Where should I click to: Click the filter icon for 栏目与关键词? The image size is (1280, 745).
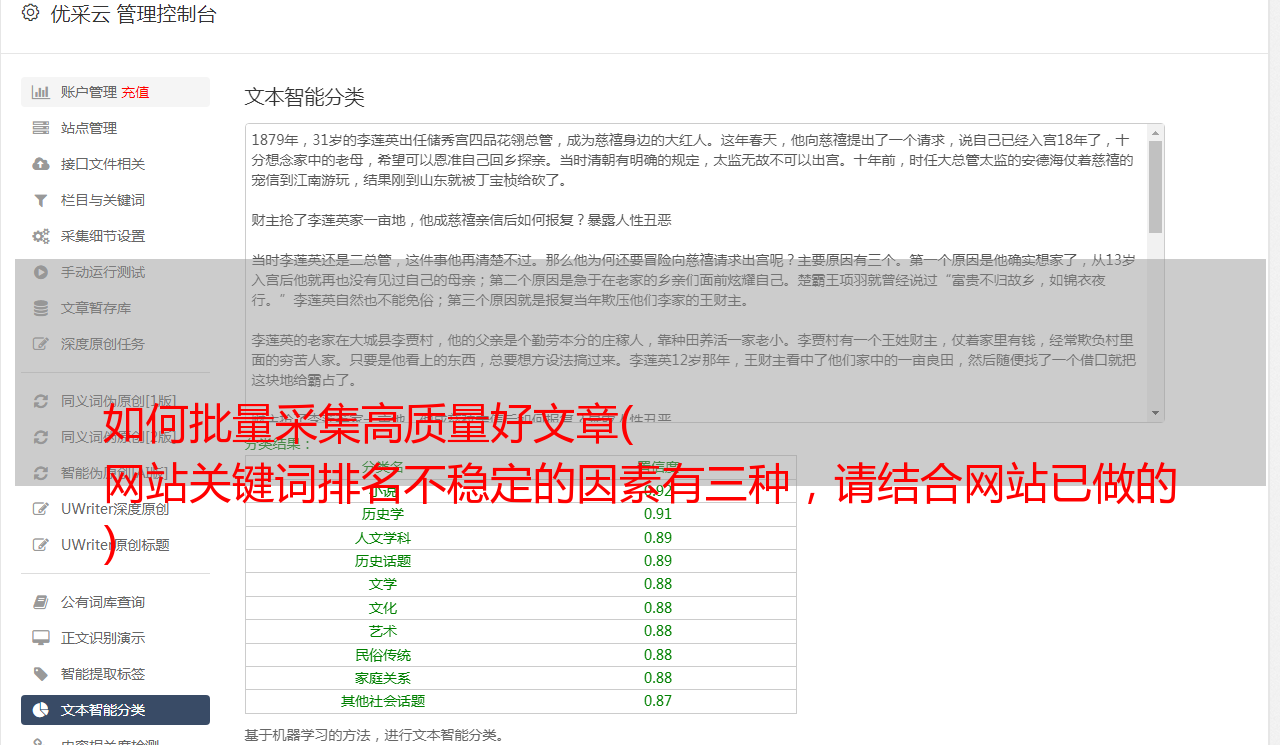41,200
